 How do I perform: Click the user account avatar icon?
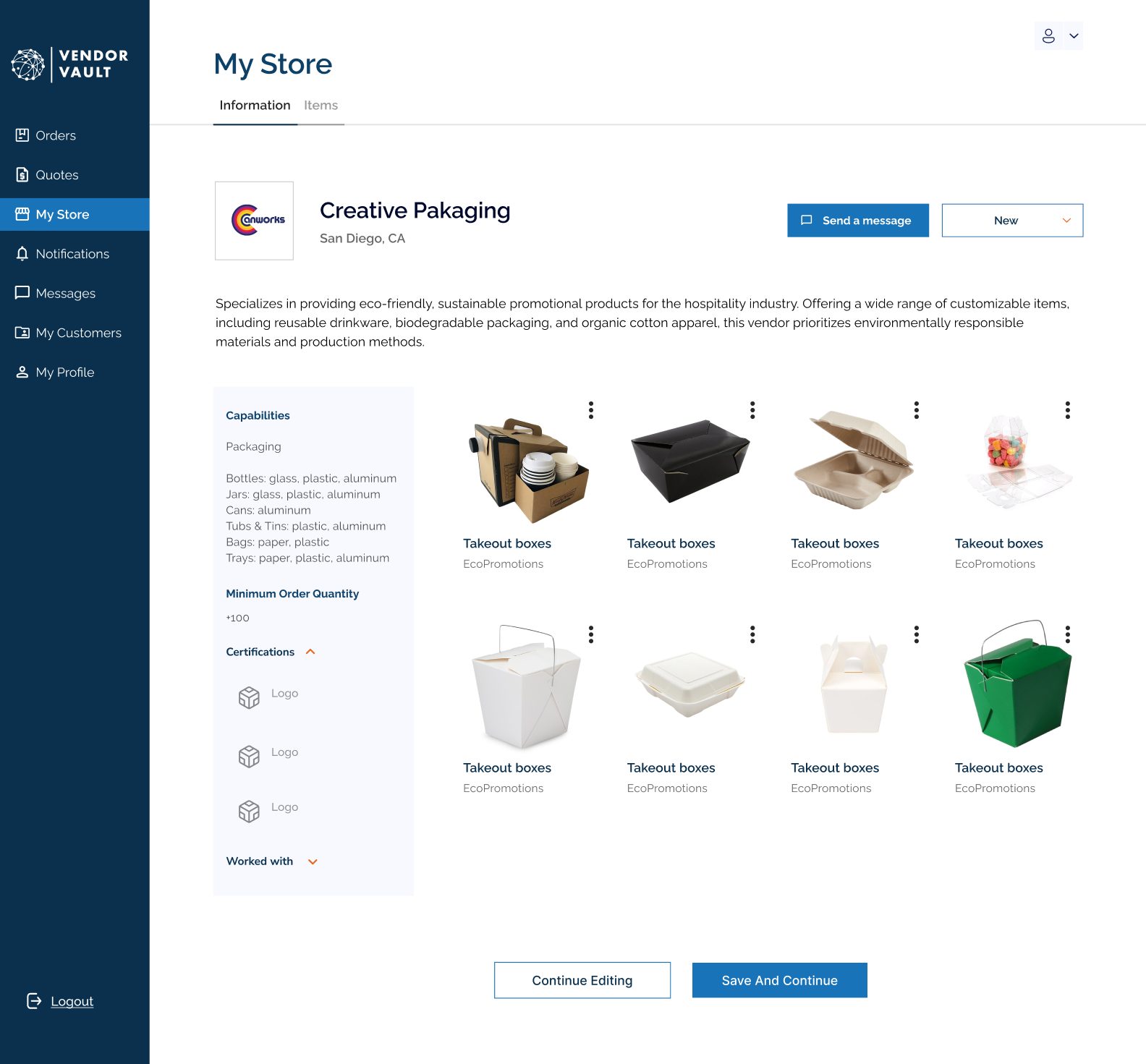(x=1048, y=36)
